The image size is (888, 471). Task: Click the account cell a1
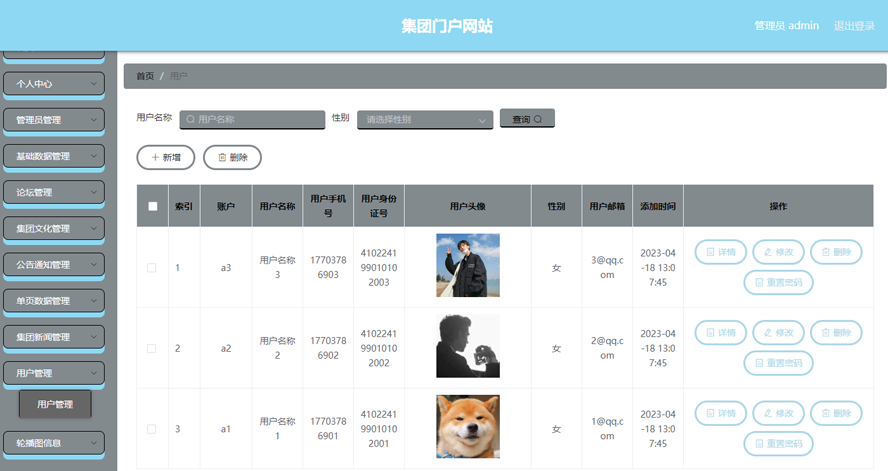(x=226, y=429)
